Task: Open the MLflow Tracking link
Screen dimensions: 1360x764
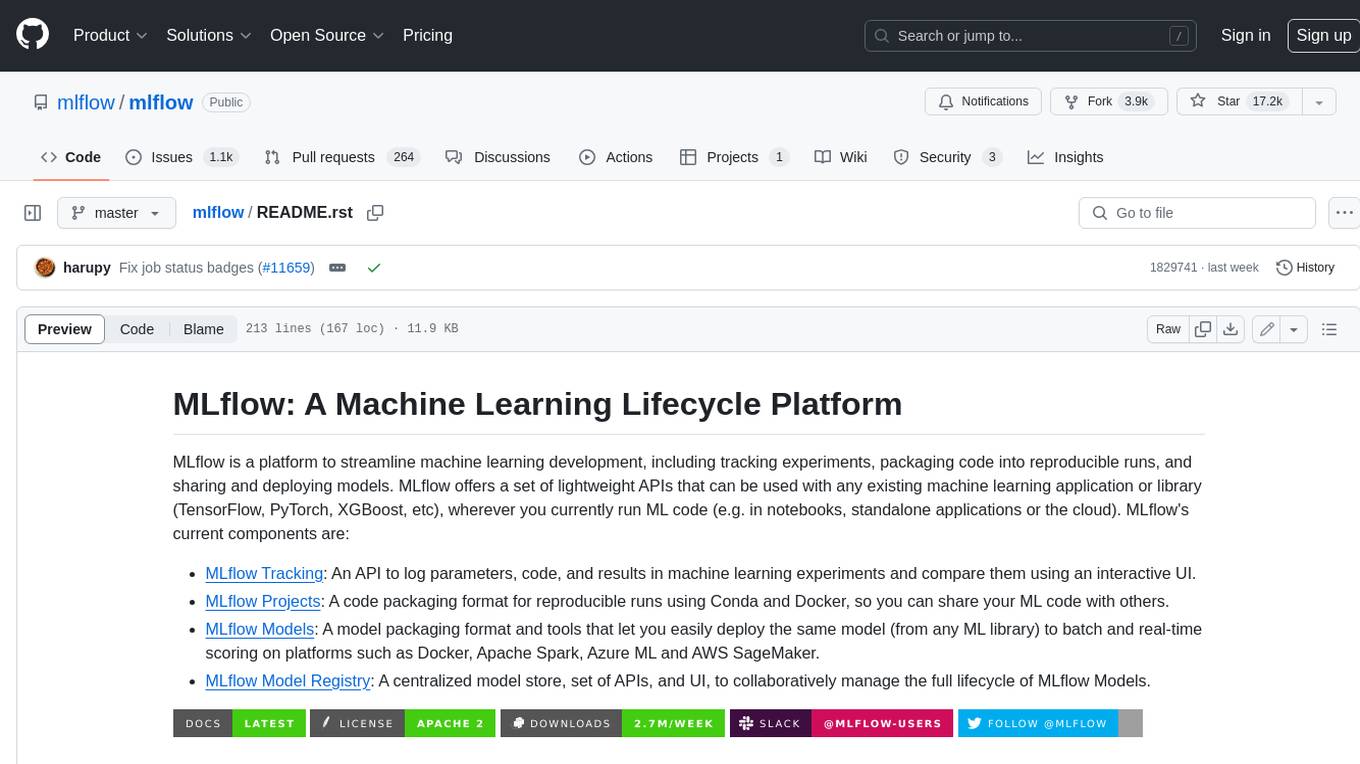Action: tap(264, 574)
